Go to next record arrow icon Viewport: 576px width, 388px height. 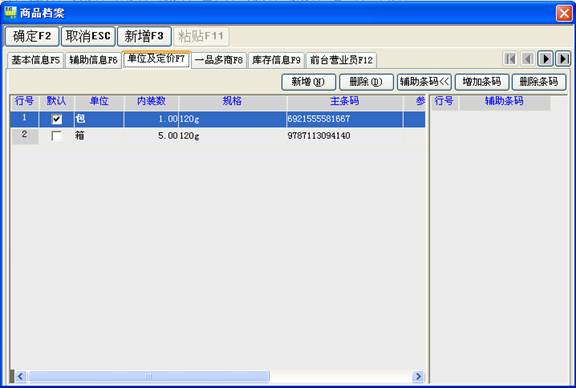[546, 59]
